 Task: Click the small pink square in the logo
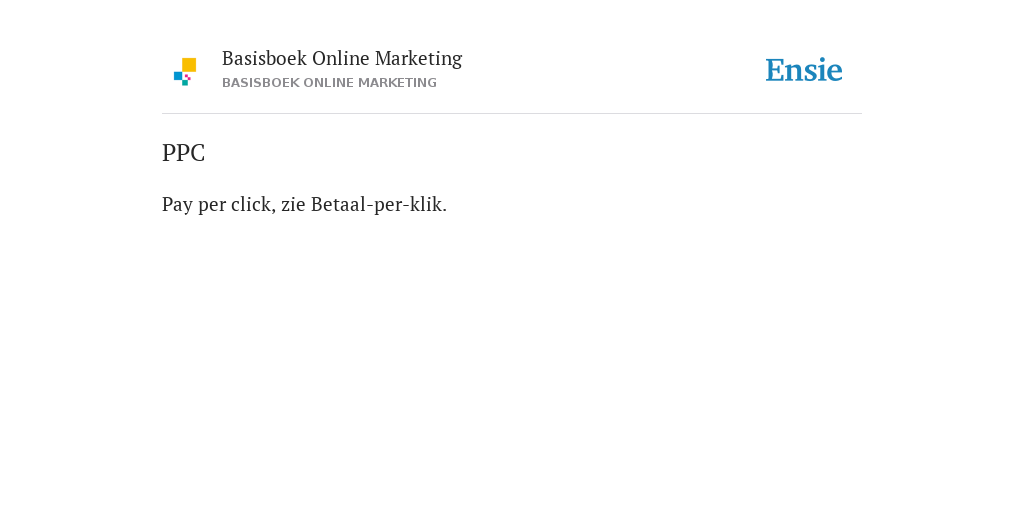click(x=187, y=77)
